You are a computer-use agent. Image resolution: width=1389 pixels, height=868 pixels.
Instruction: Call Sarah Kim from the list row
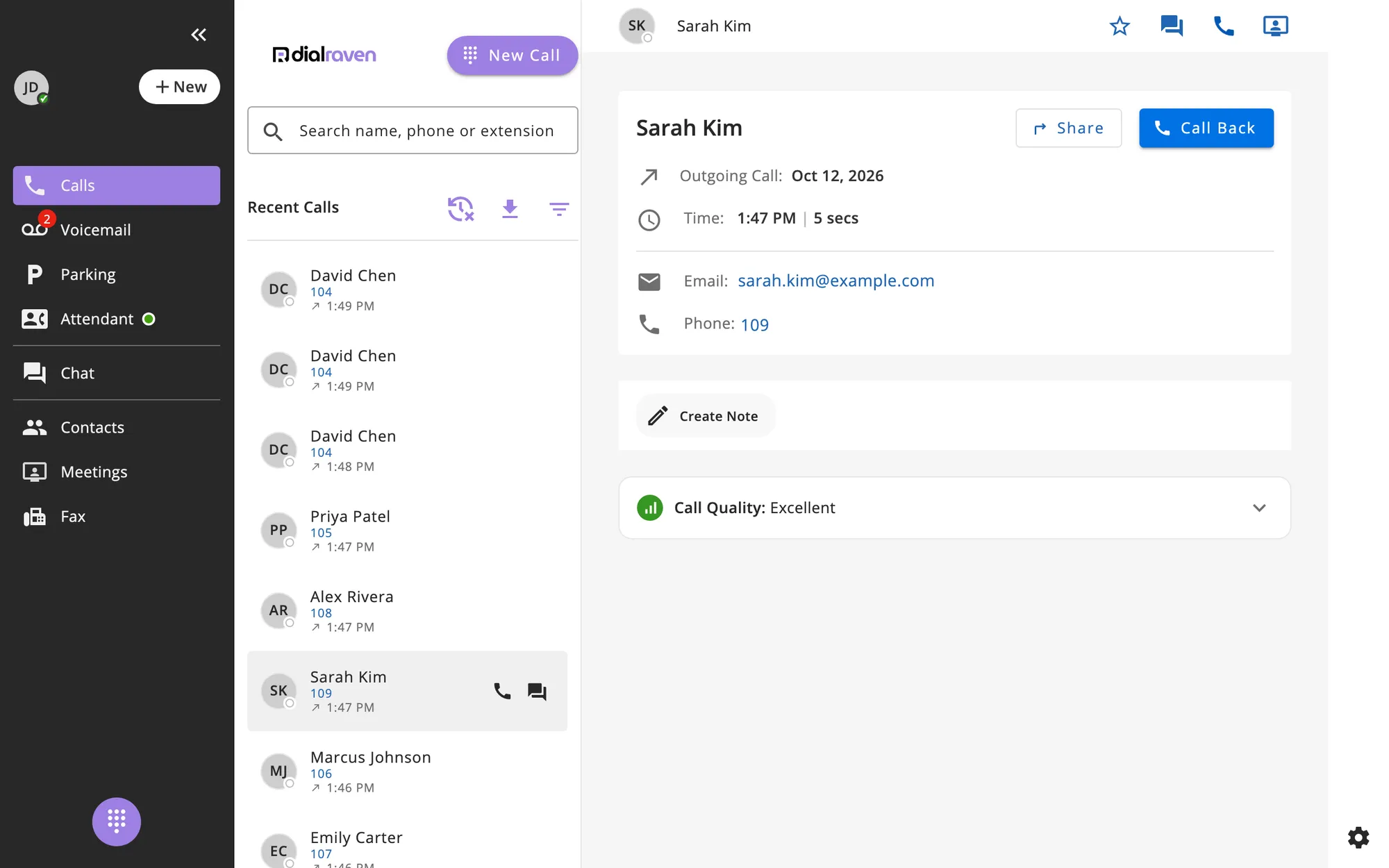pyautogui.click(x=502, y=691)
